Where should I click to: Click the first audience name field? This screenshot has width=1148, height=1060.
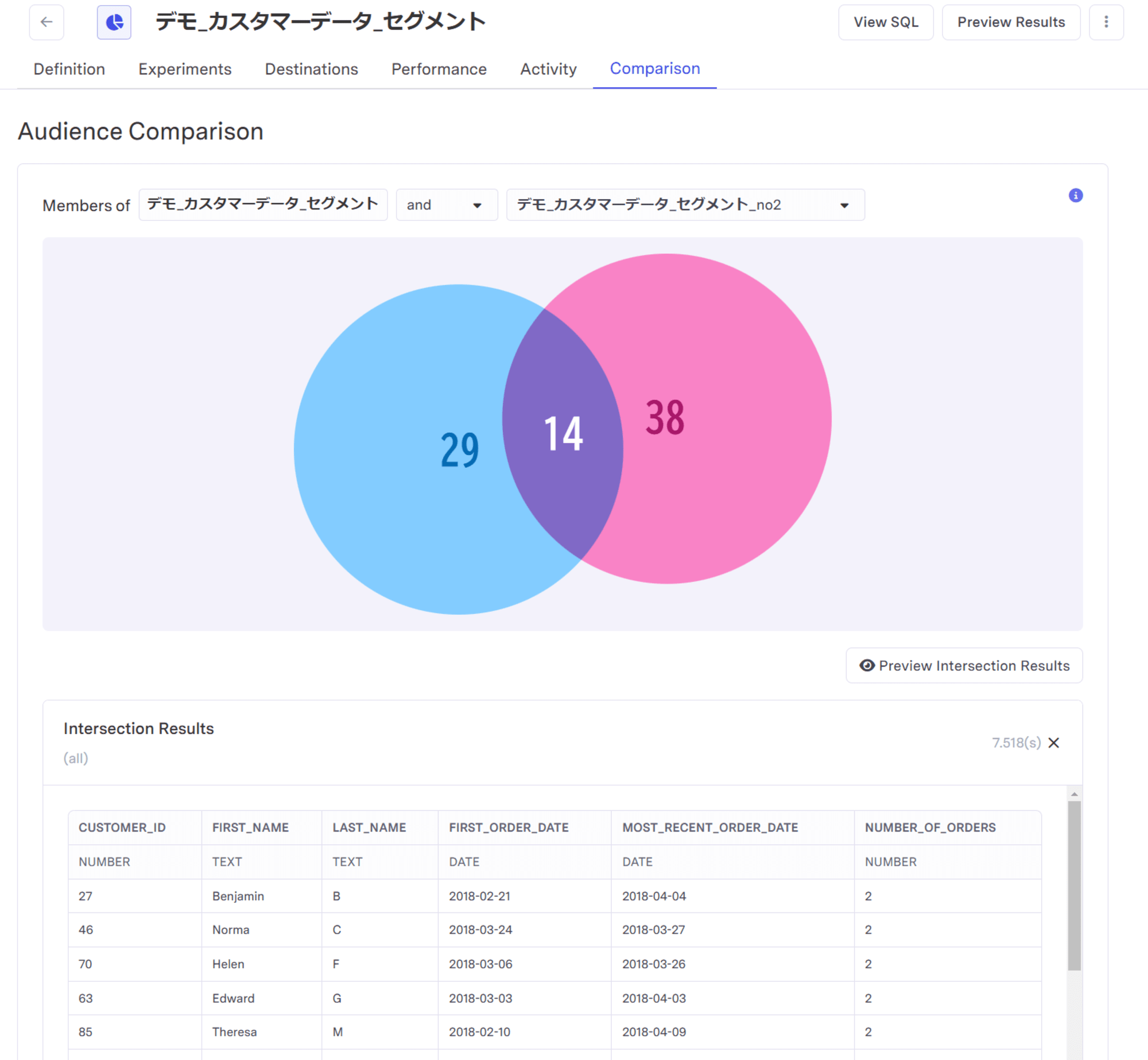tap(263, 205)
